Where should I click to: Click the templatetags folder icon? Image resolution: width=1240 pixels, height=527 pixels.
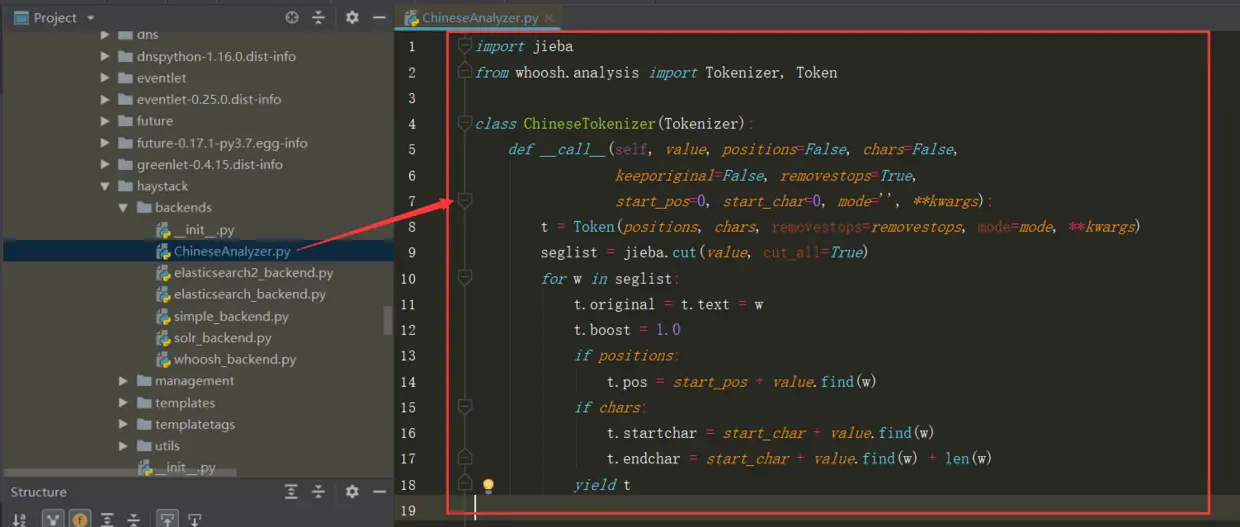coord(143,425)
